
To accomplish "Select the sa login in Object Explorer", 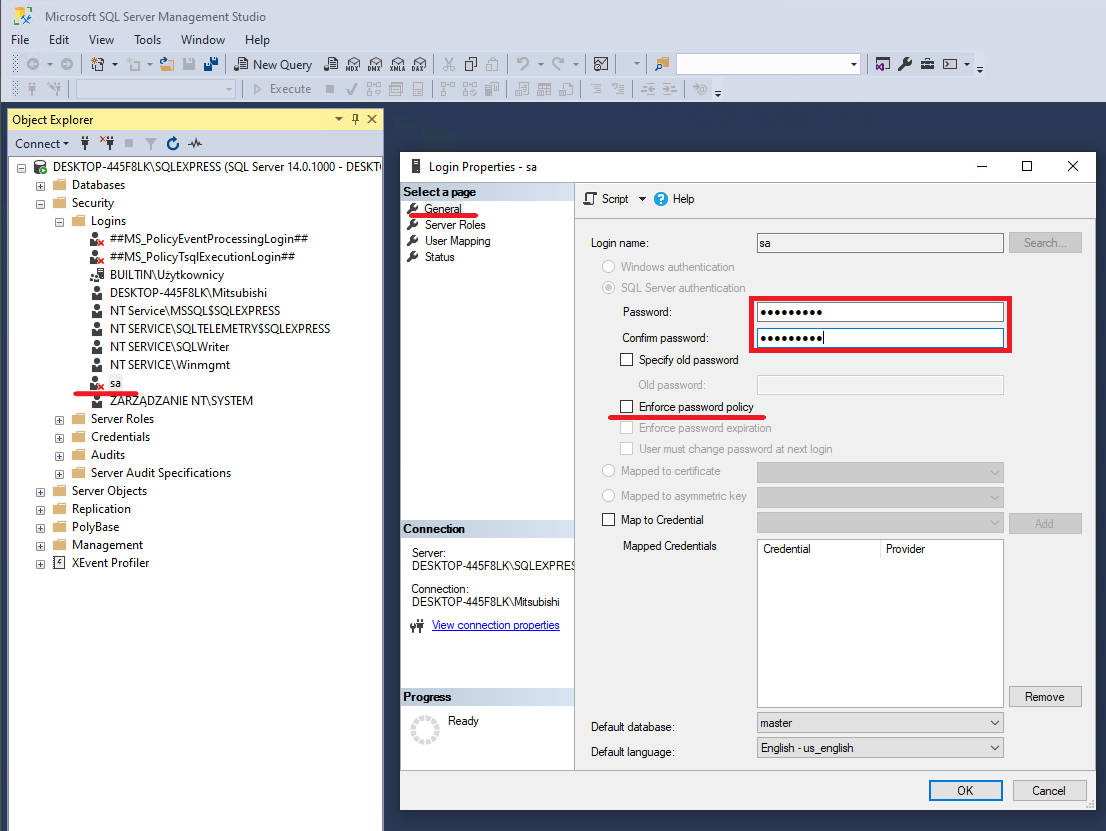I will tap(115, 383).
